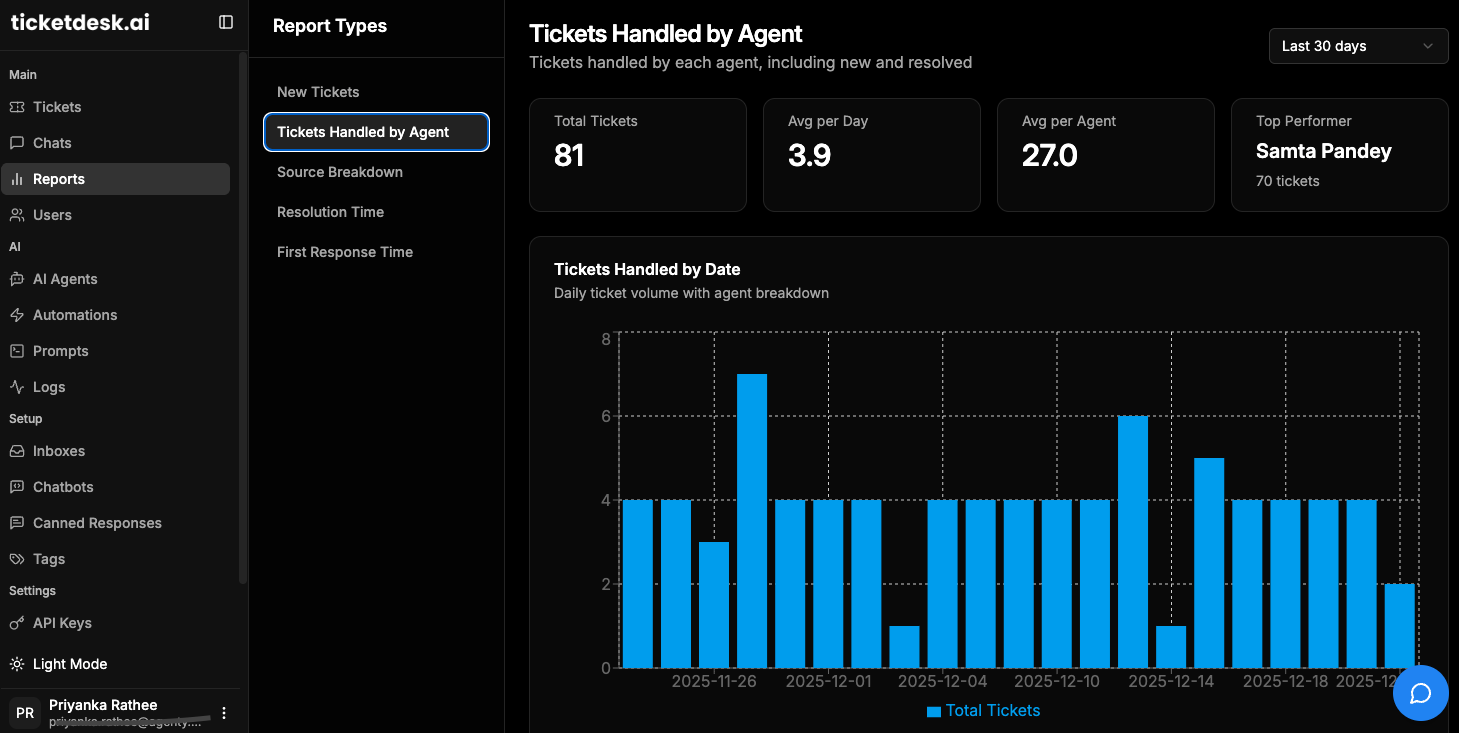This screenshot has height=733, width=1459.
Task: Open Chats via speech bubble icon
Action: 17,143
